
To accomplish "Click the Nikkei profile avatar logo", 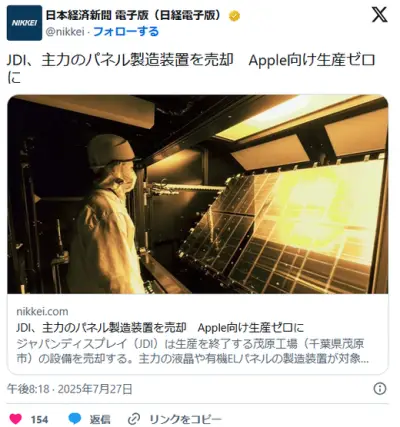I will tap(24, 23).
